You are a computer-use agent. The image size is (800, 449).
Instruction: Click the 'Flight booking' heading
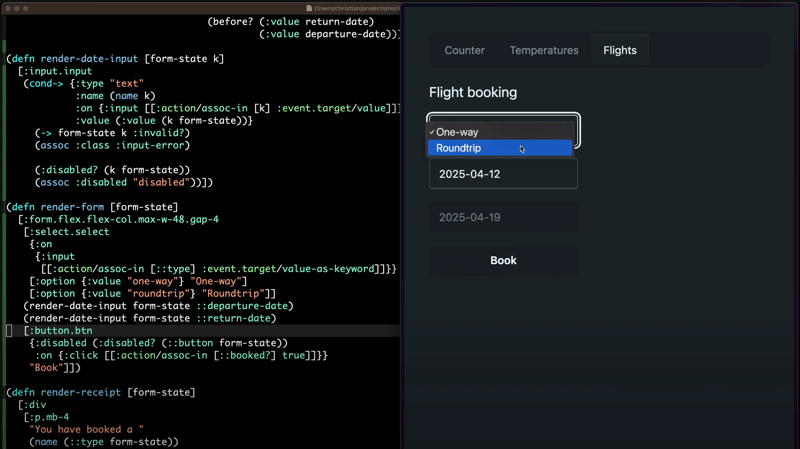pyautogui.click(x=473, y=92)
